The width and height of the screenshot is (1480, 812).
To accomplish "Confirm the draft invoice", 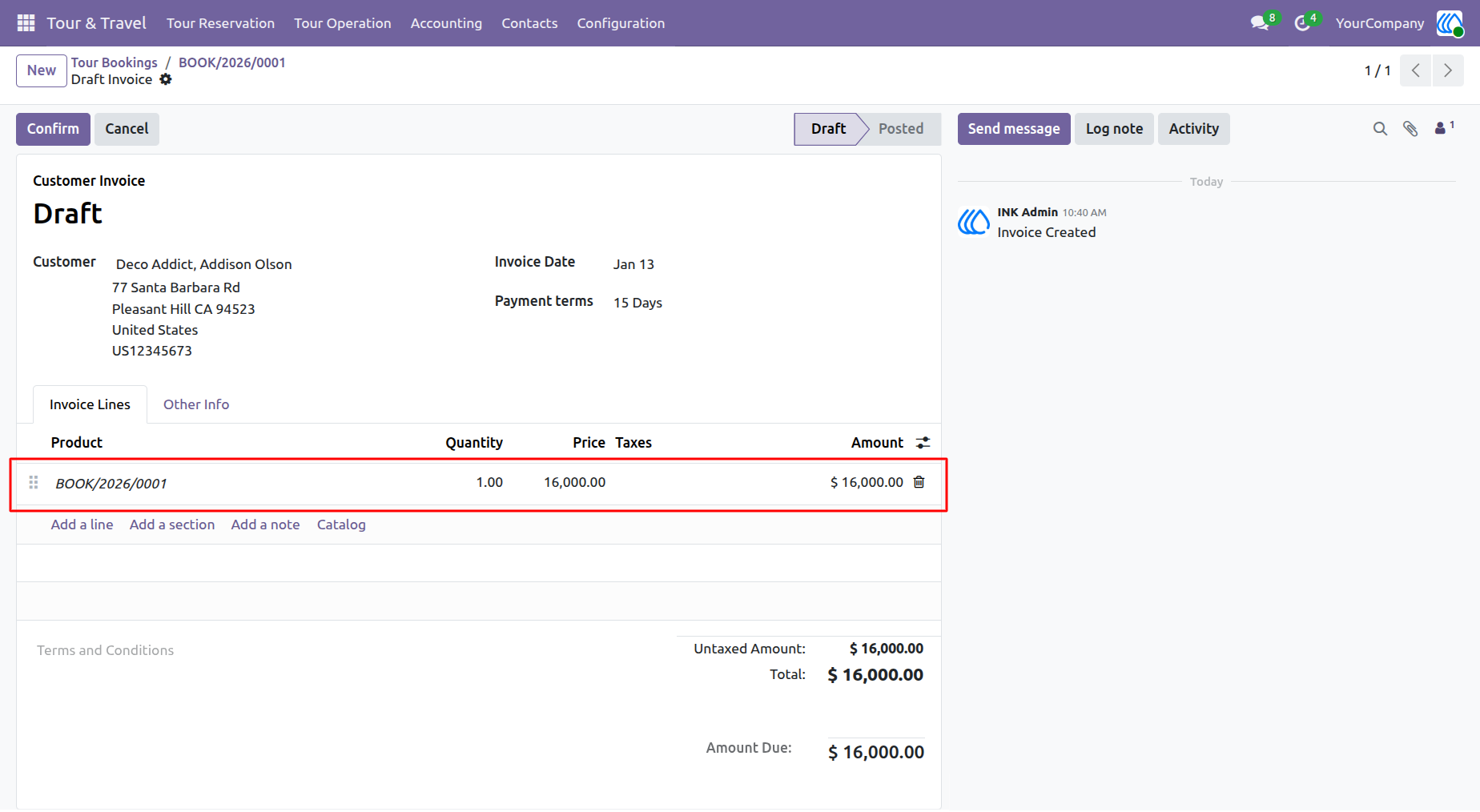I will pos(53,129).
